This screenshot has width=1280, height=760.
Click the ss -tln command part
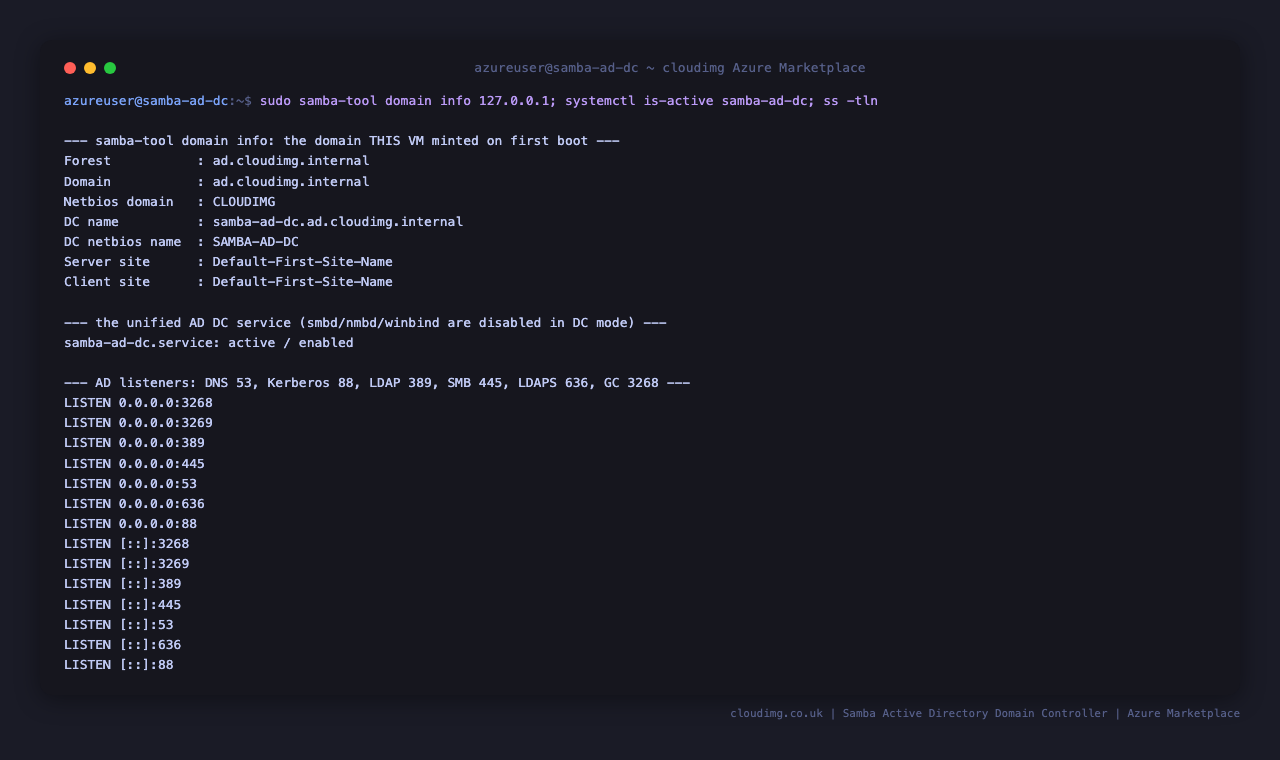pyautogui.click(x=850, y=101)
